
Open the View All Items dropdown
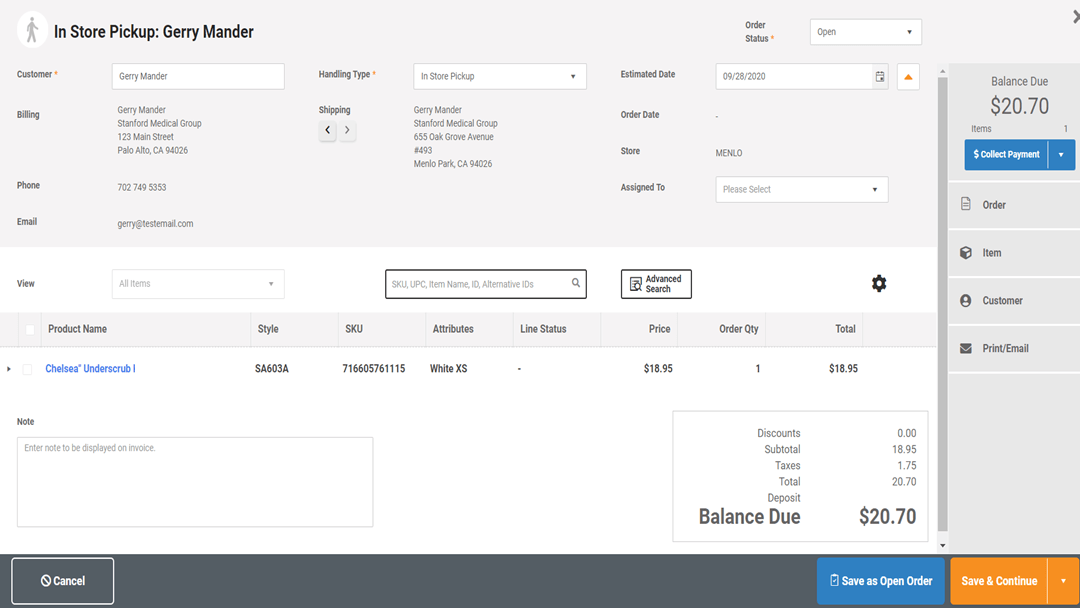tap(198, 284)
